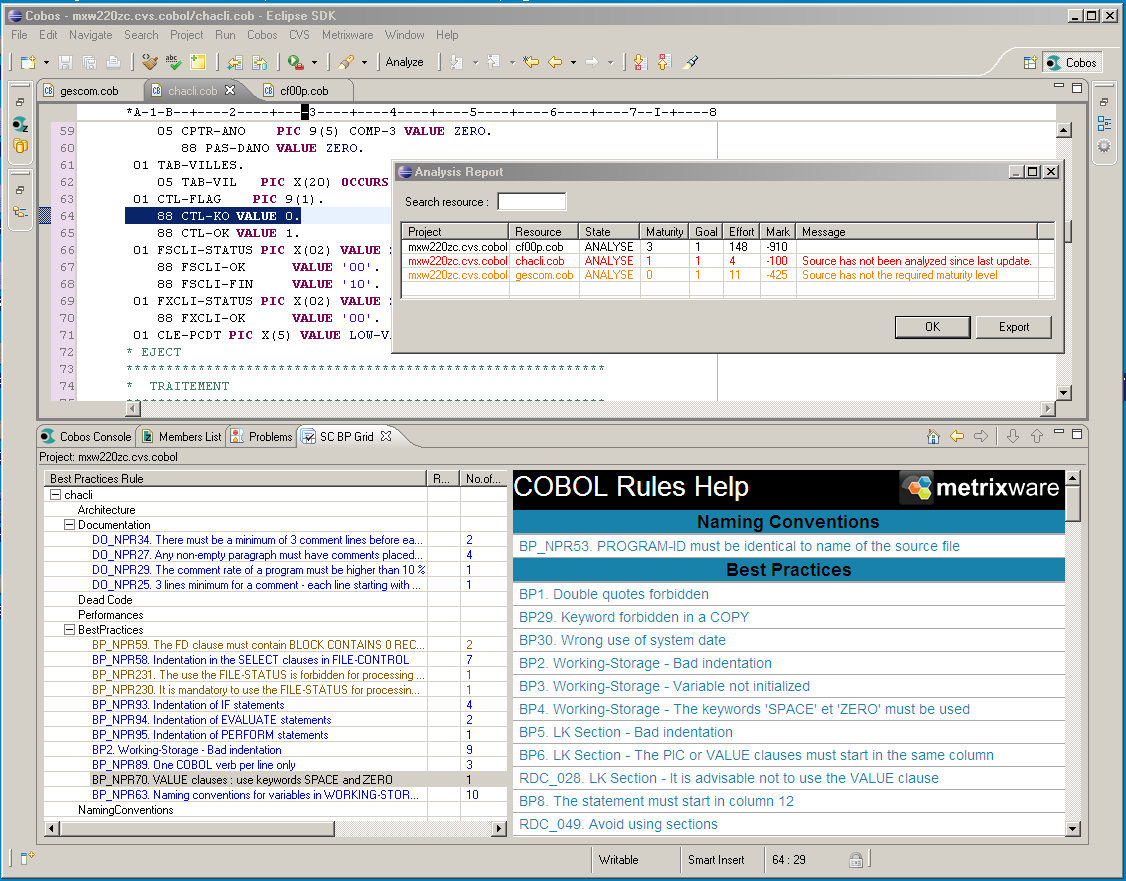The height and width of the screenshot is (881, 1126).
Task: Open the BP1 Double quotes forbidden link
Action: tap(613, 594)
